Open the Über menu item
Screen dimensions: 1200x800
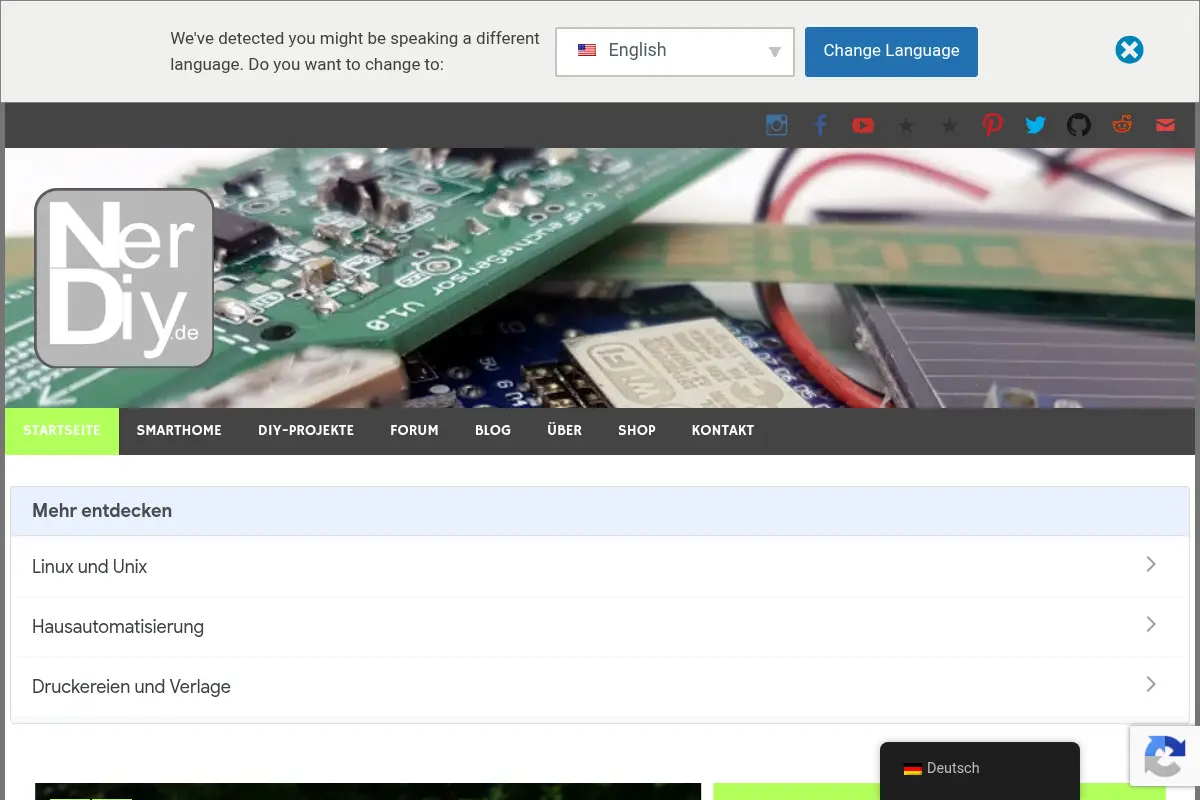pyautogui.click(x=564, y=431)
